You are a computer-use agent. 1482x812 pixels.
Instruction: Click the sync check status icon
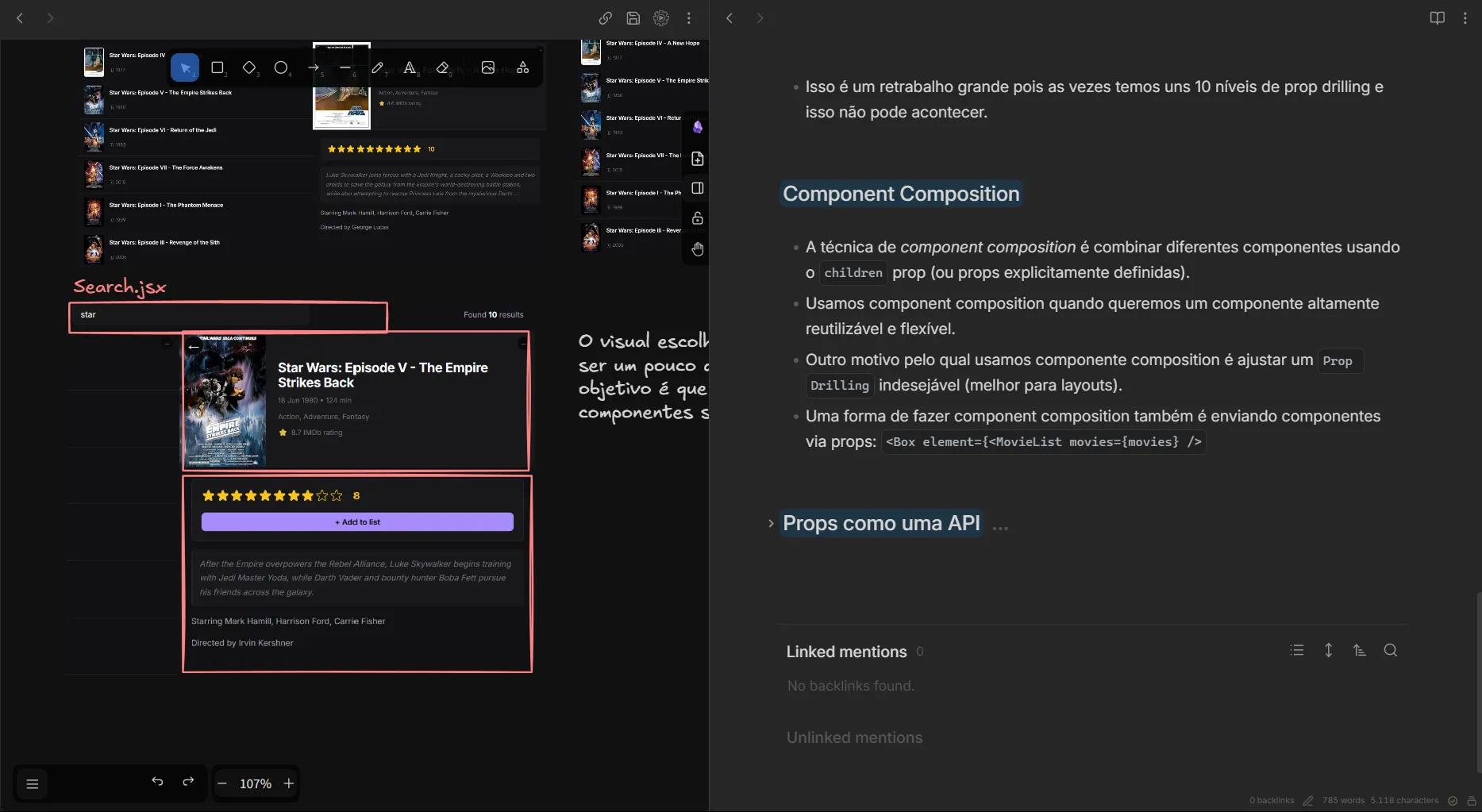point(1453,801)
